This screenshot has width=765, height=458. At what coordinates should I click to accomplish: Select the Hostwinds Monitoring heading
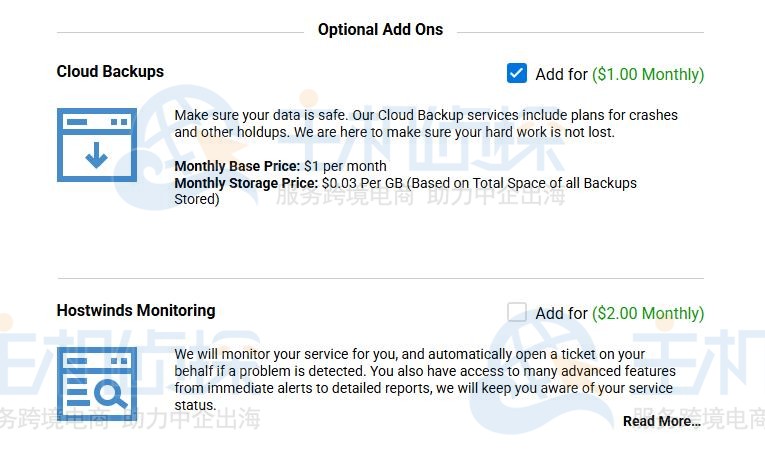(x=135, y=310)
